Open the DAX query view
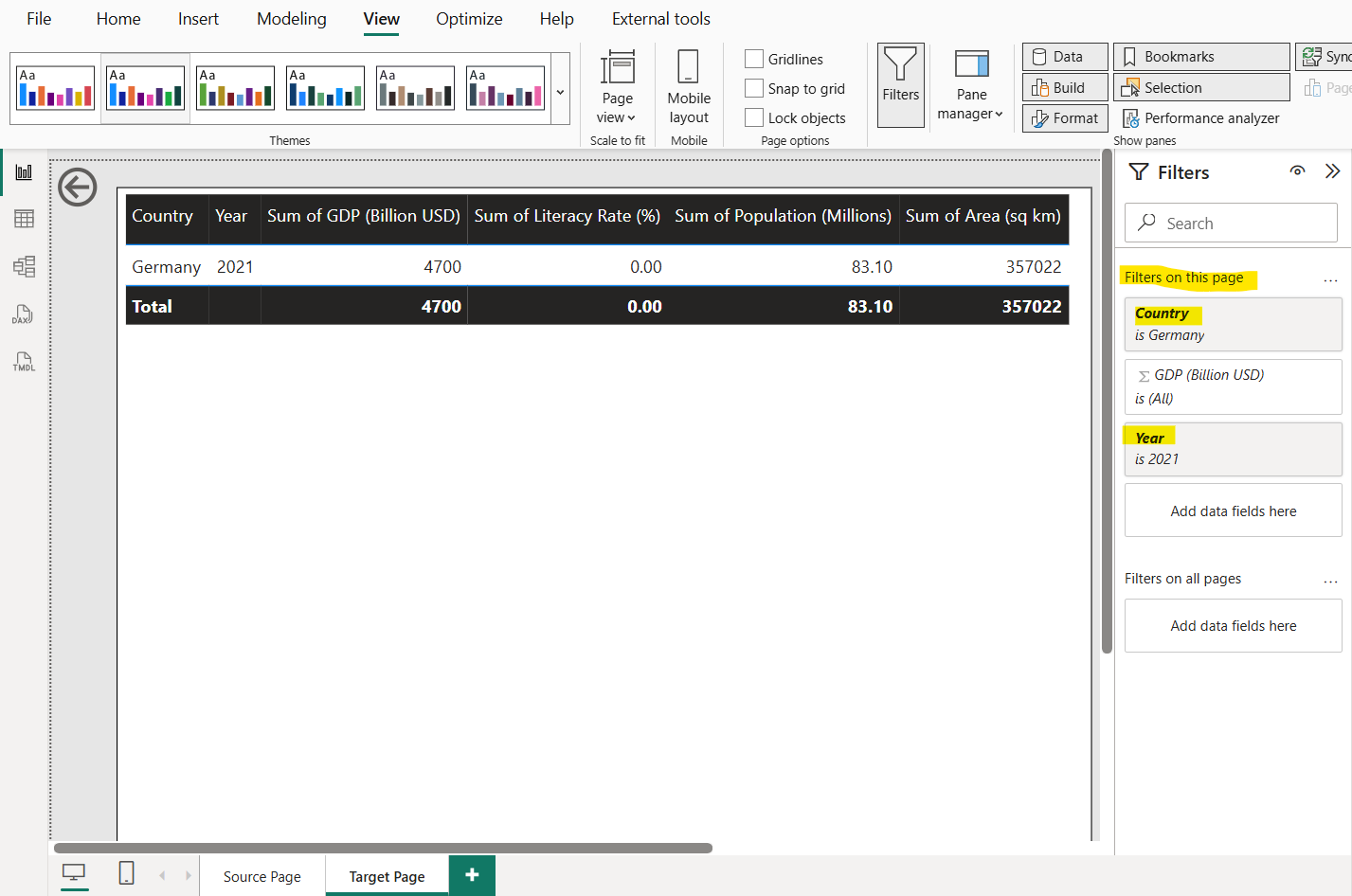The height and width of the screenshot is (896, 1352). click(x=24, y=314)
